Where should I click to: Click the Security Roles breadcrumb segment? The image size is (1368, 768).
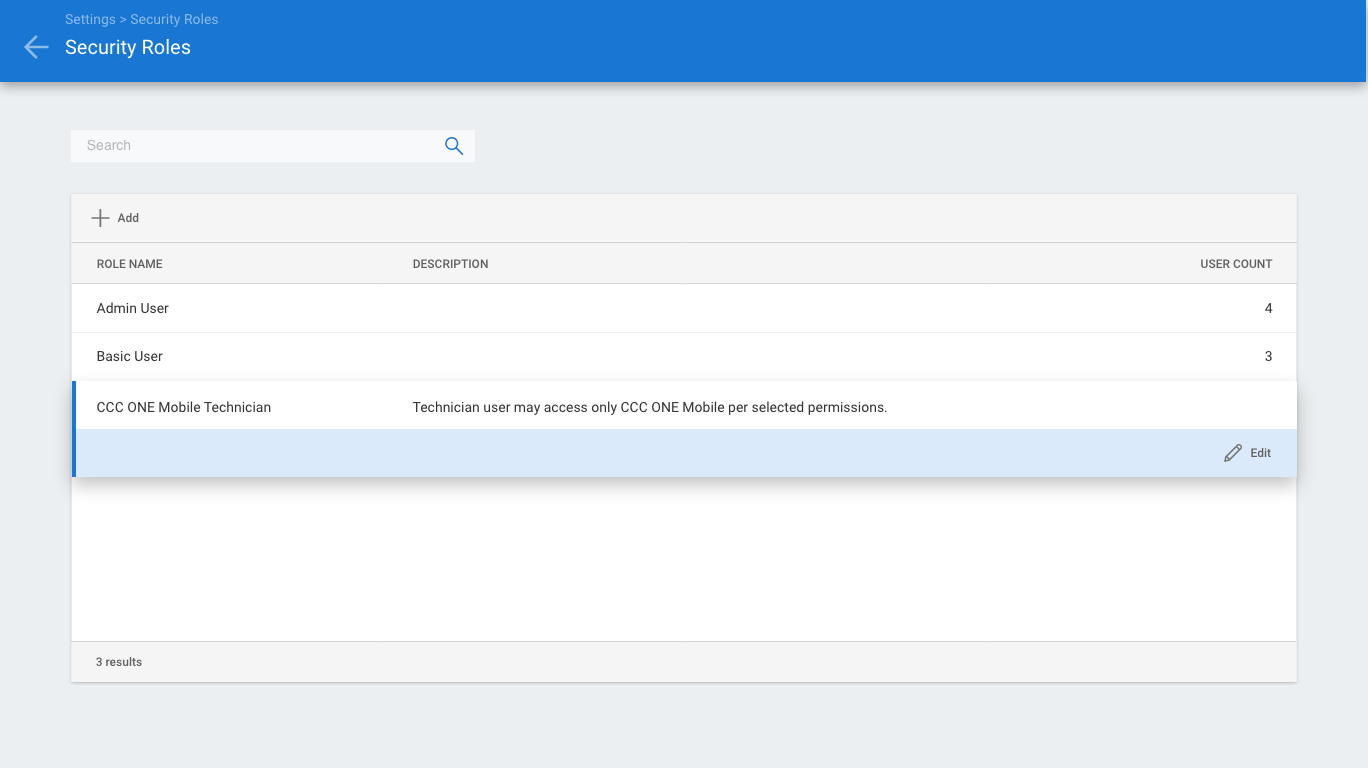[174, 19]
